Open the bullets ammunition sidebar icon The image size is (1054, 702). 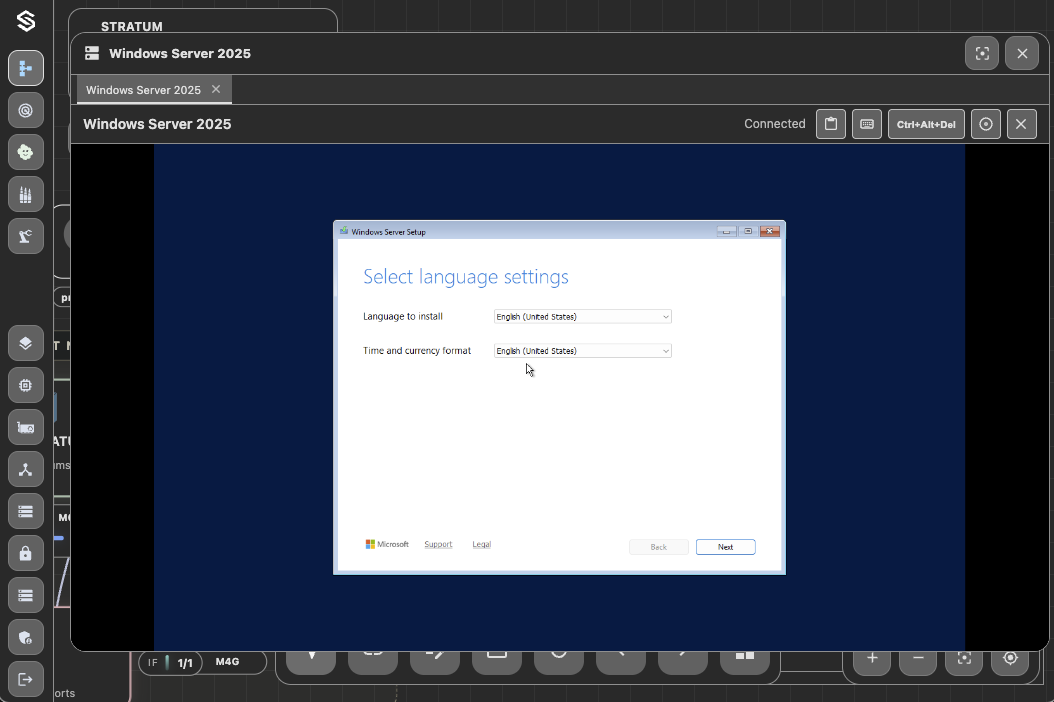[26, 194]
